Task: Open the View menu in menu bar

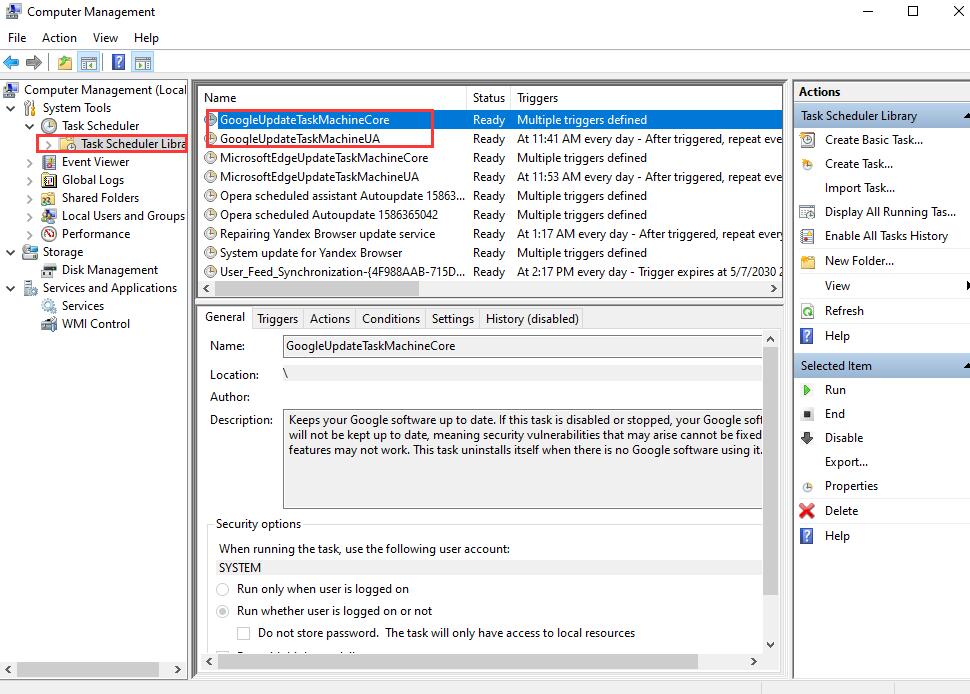Action: (105, 38)
